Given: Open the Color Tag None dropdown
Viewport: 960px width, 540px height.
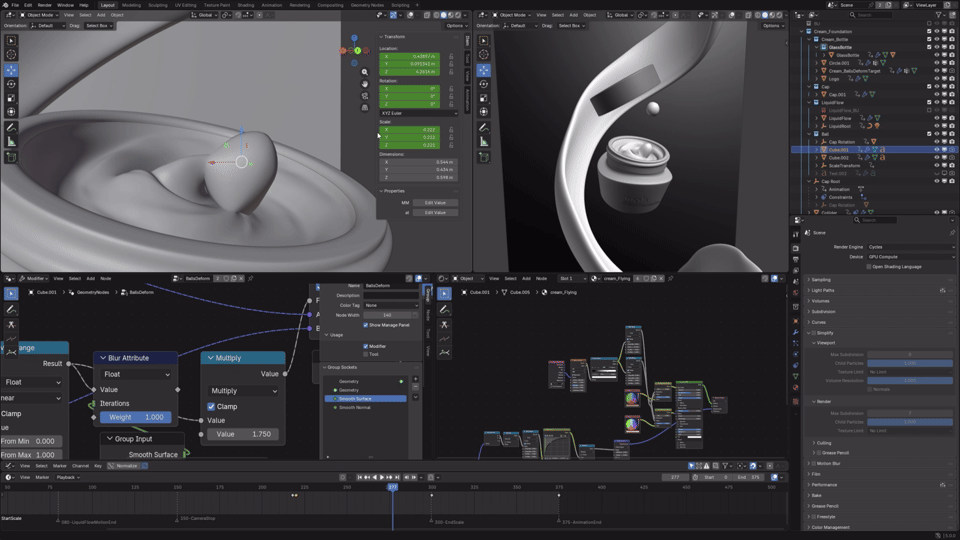Looking at the screenshot, I should tap(391, 305).
